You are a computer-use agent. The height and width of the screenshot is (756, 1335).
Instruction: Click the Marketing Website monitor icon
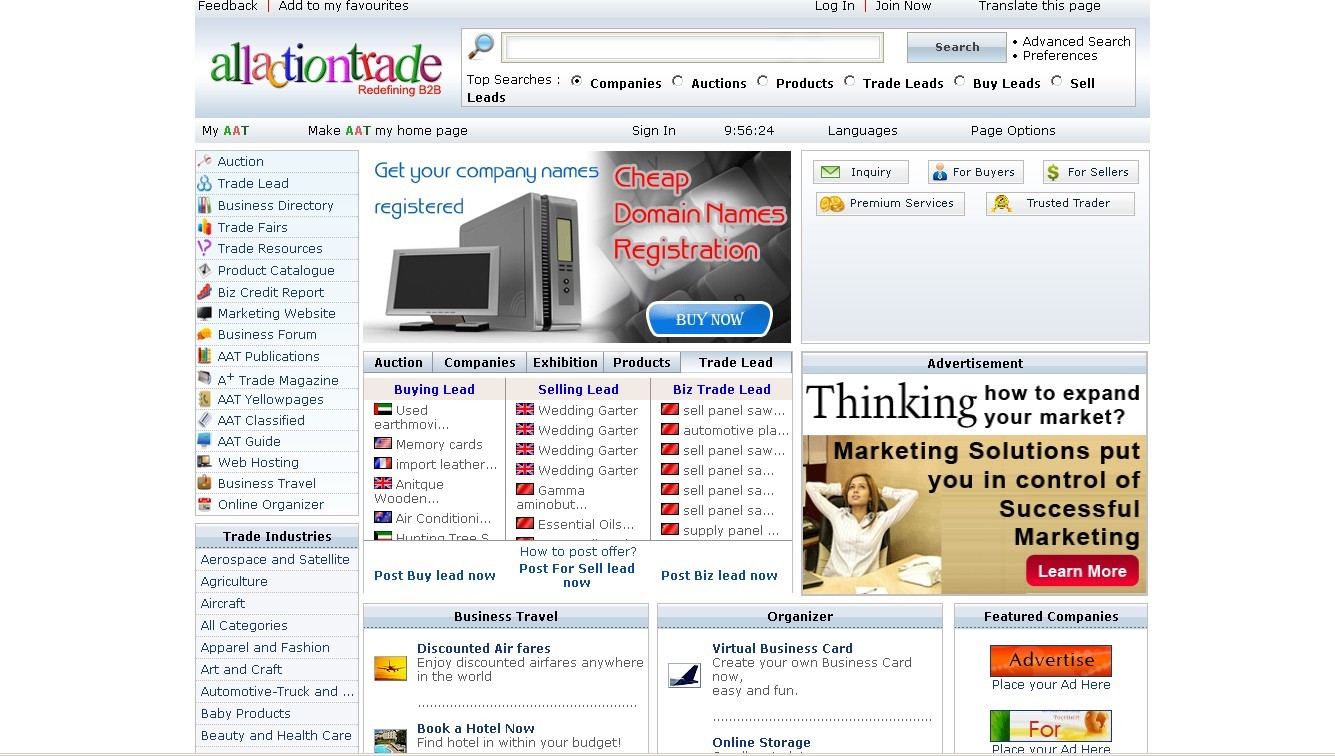point(205,313)
